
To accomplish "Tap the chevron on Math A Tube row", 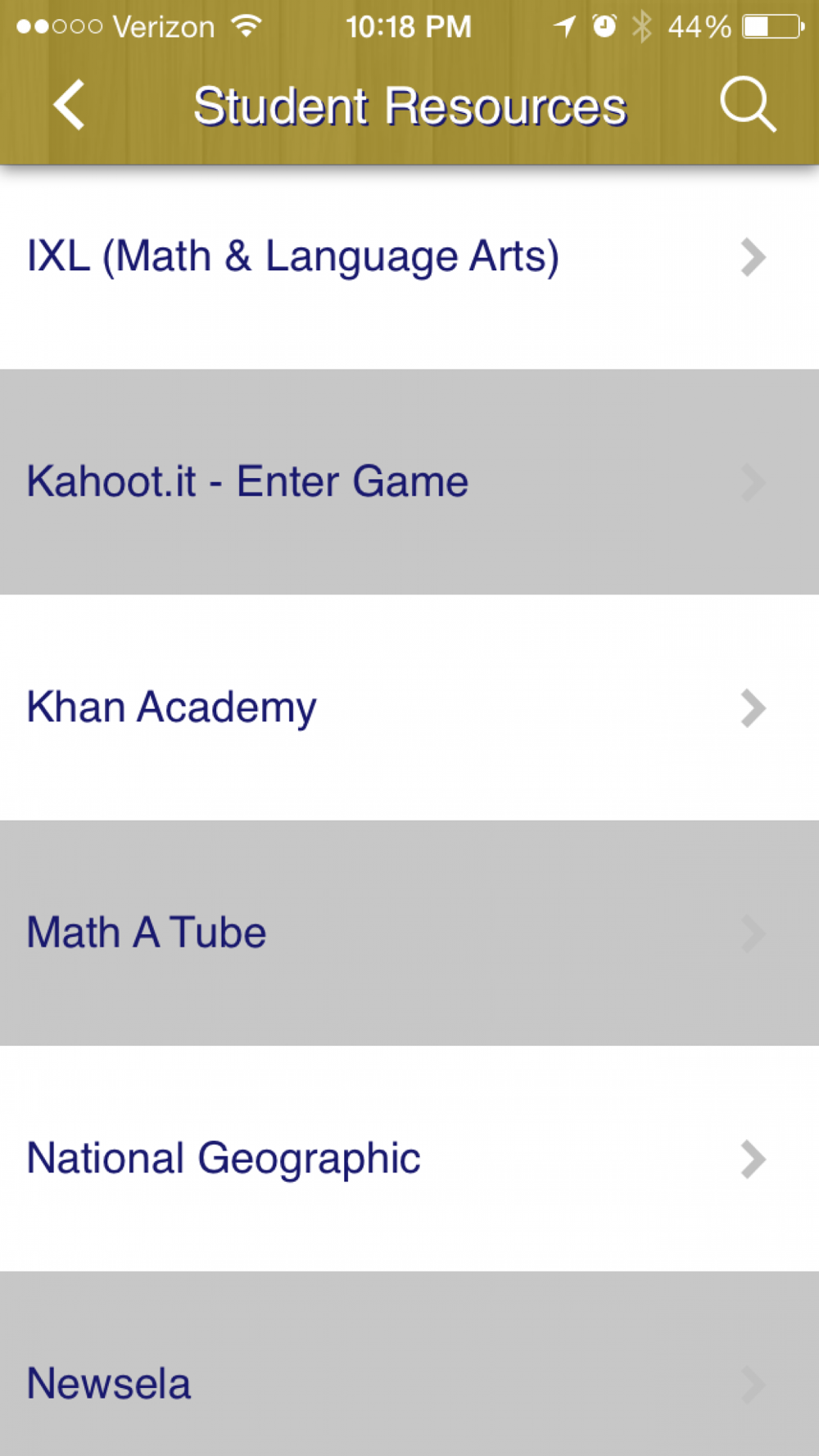I will pyautogui.click(x=753, y=934).
